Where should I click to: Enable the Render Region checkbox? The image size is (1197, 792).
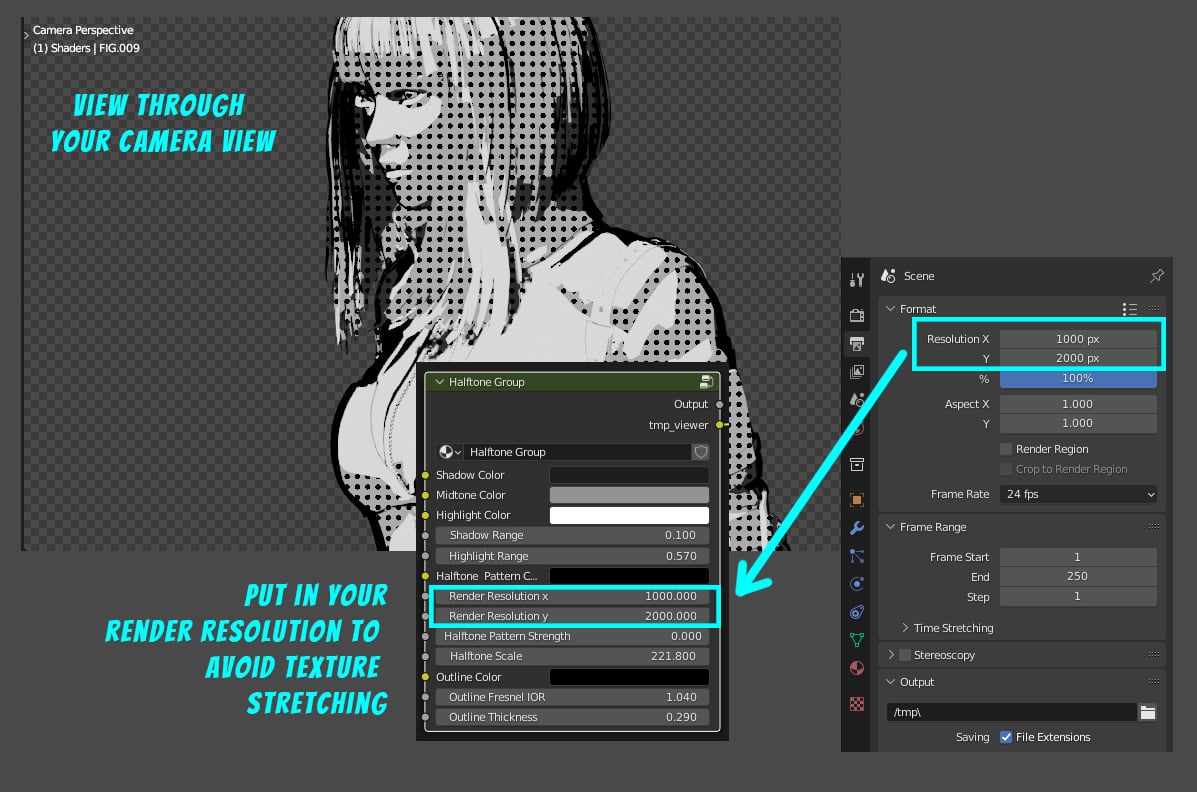coord(1009,448)
